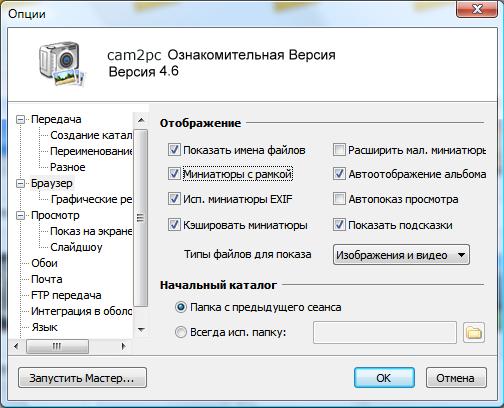Viewport: 504px width, 408px height.
Task: Close the Опции dialog window
Action: pyautogui.click(x=477, y=9)
